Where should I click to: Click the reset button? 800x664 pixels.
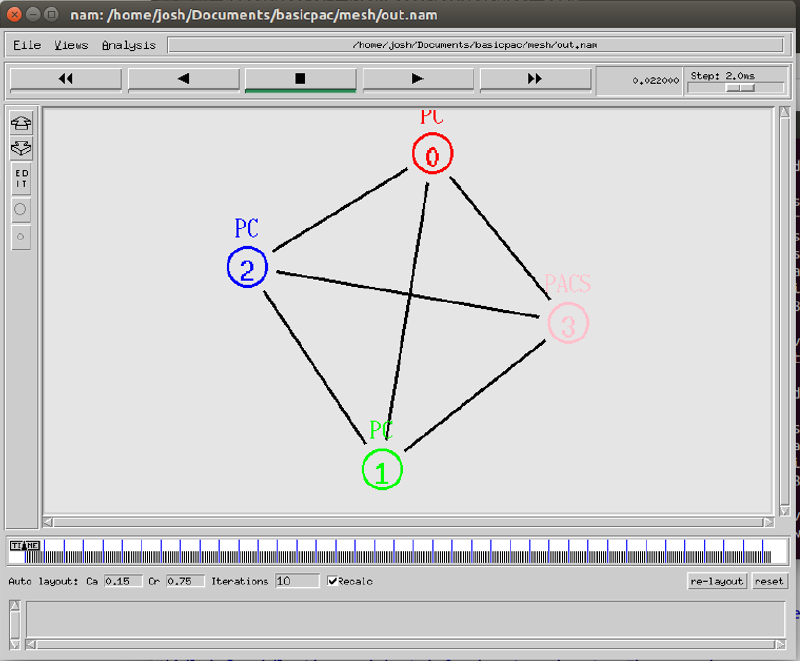[x=770, y=581]
